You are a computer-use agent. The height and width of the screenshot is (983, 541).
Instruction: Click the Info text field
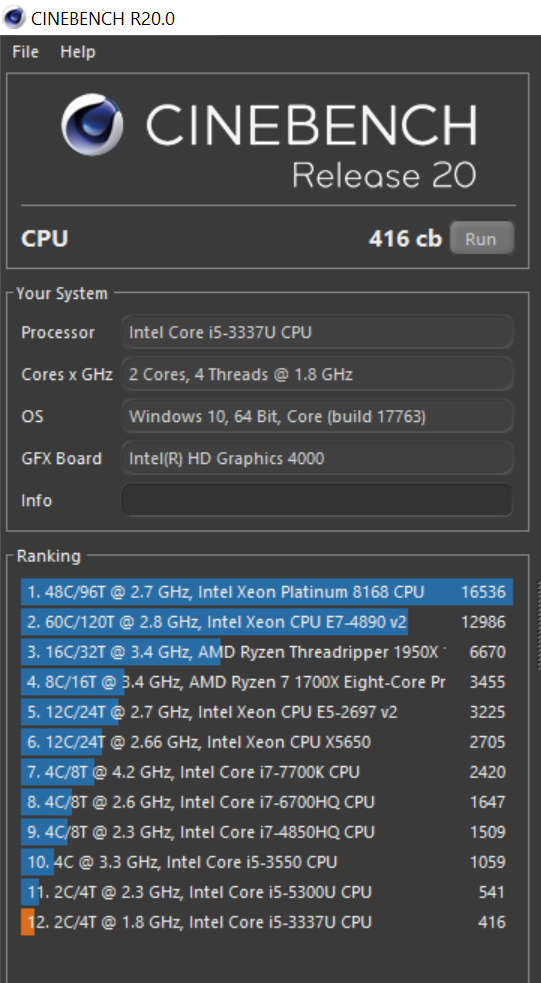317,500
